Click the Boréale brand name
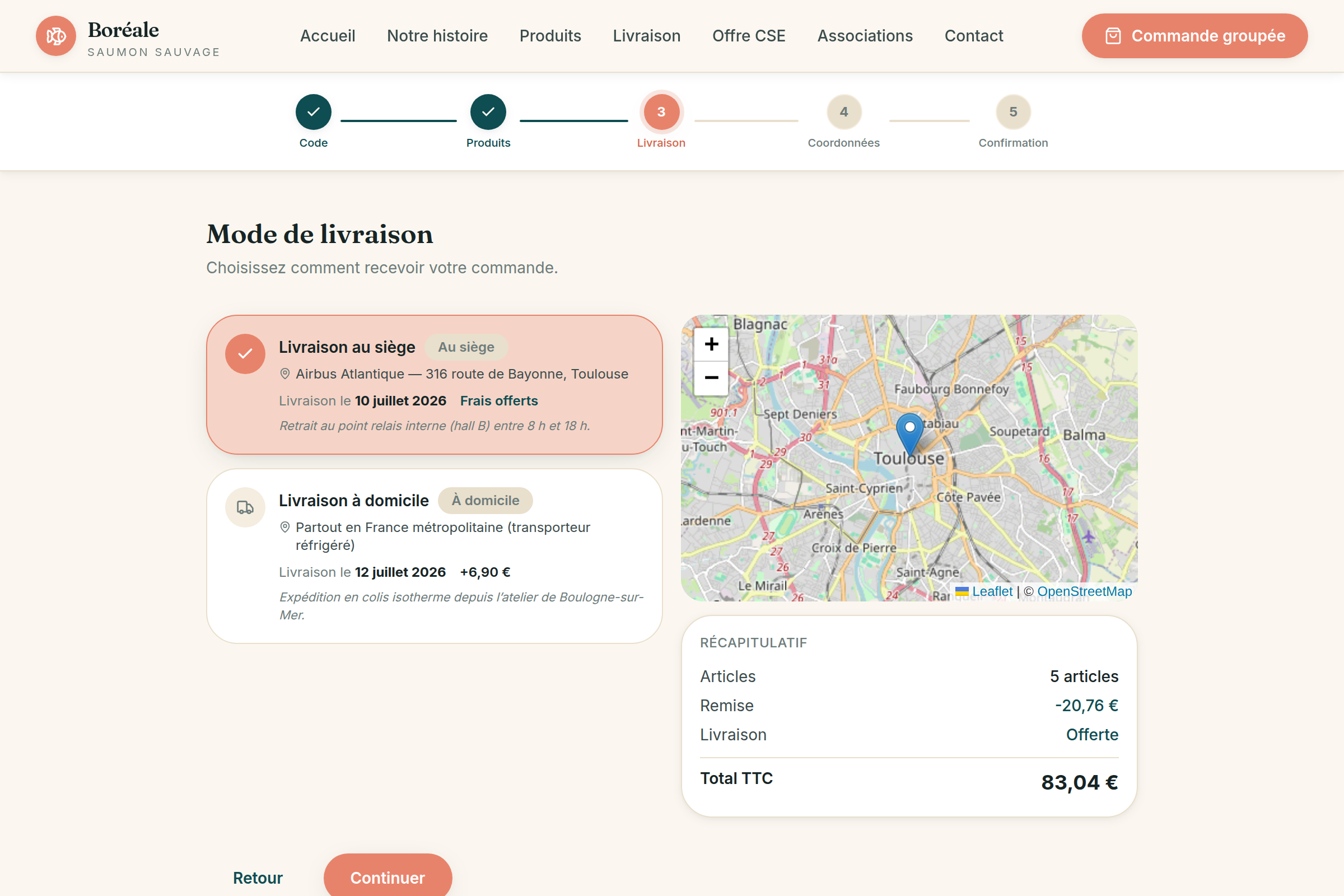Viewport: 1344px width, 896px height. (123, 30)
